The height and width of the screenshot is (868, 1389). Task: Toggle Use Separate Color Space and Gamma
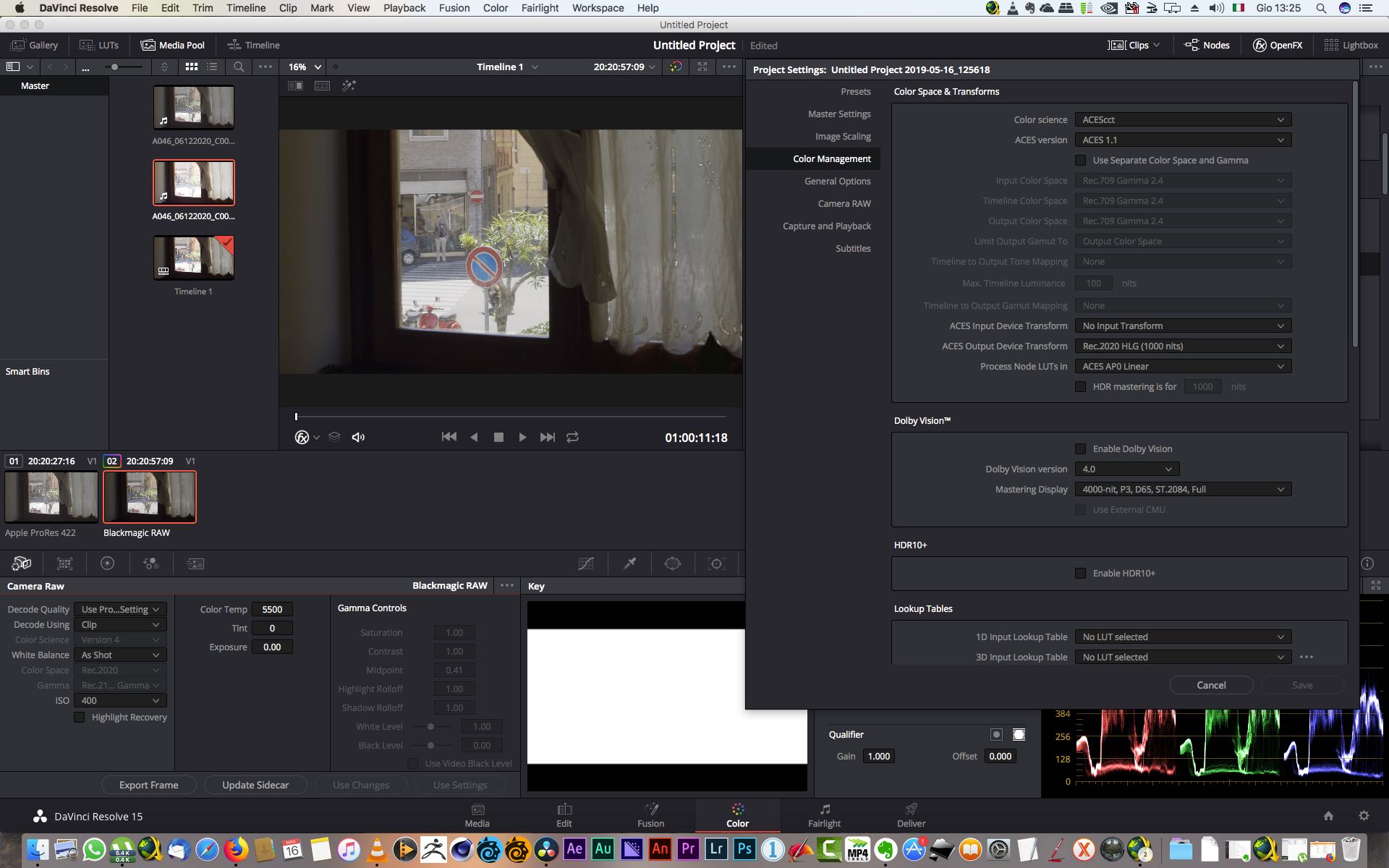pyautogui.click(x=1080, y=160)
